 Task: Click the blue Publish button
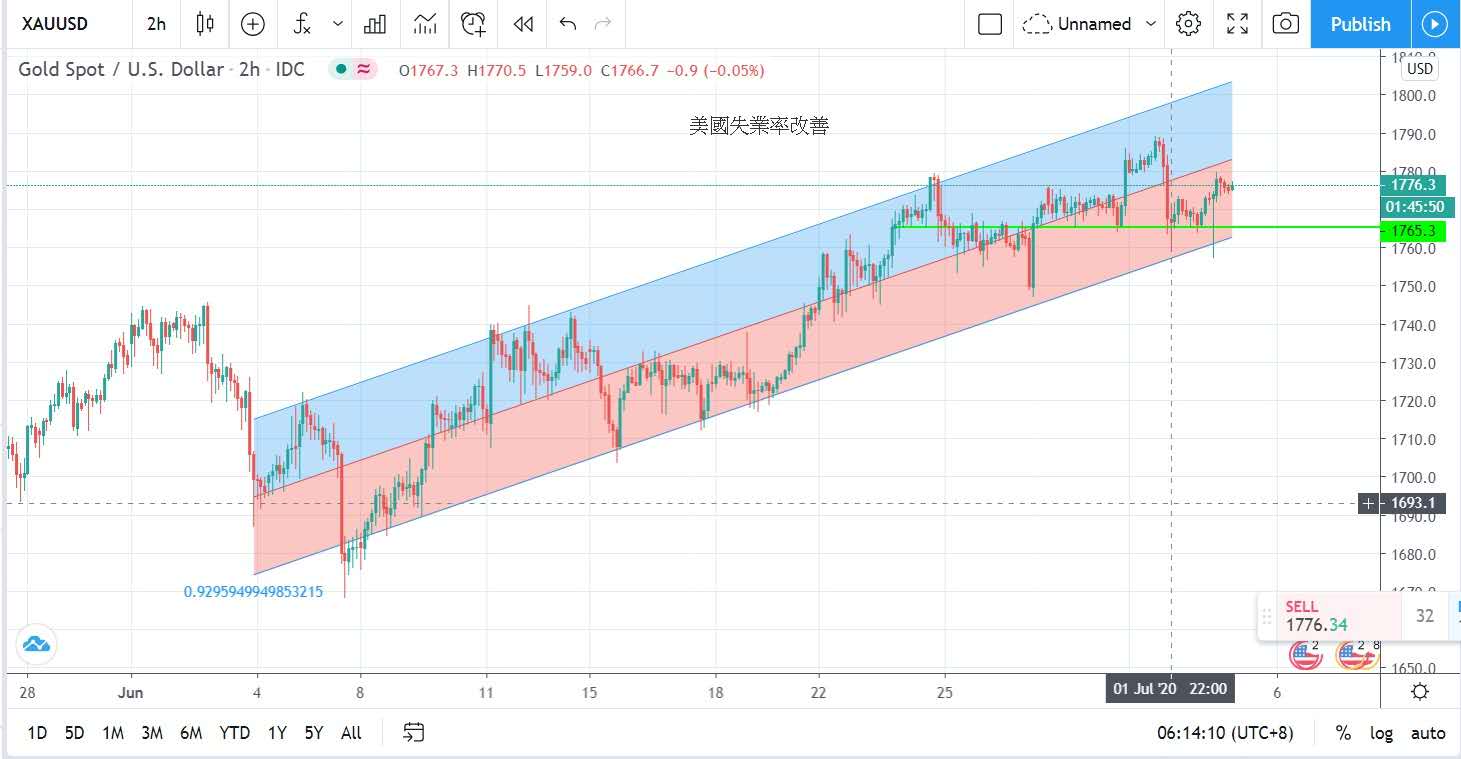click(x=1360, y=24)
